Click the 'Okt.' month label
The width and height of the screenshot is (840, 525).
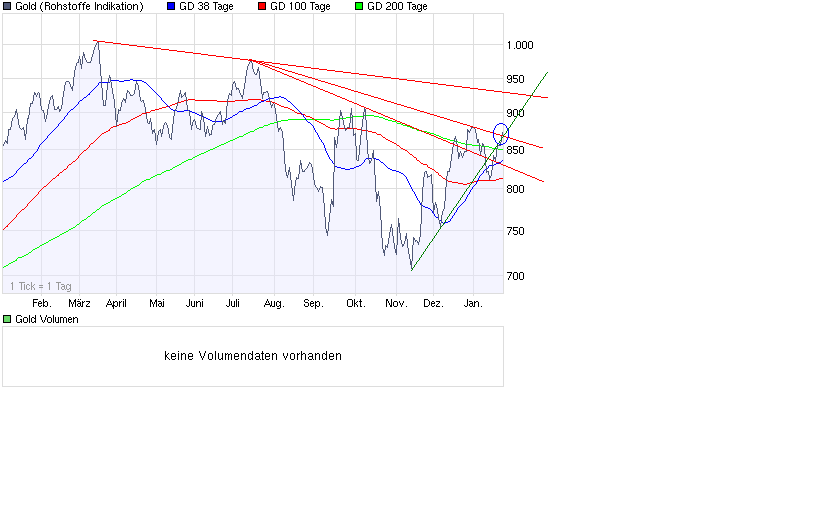356,303
